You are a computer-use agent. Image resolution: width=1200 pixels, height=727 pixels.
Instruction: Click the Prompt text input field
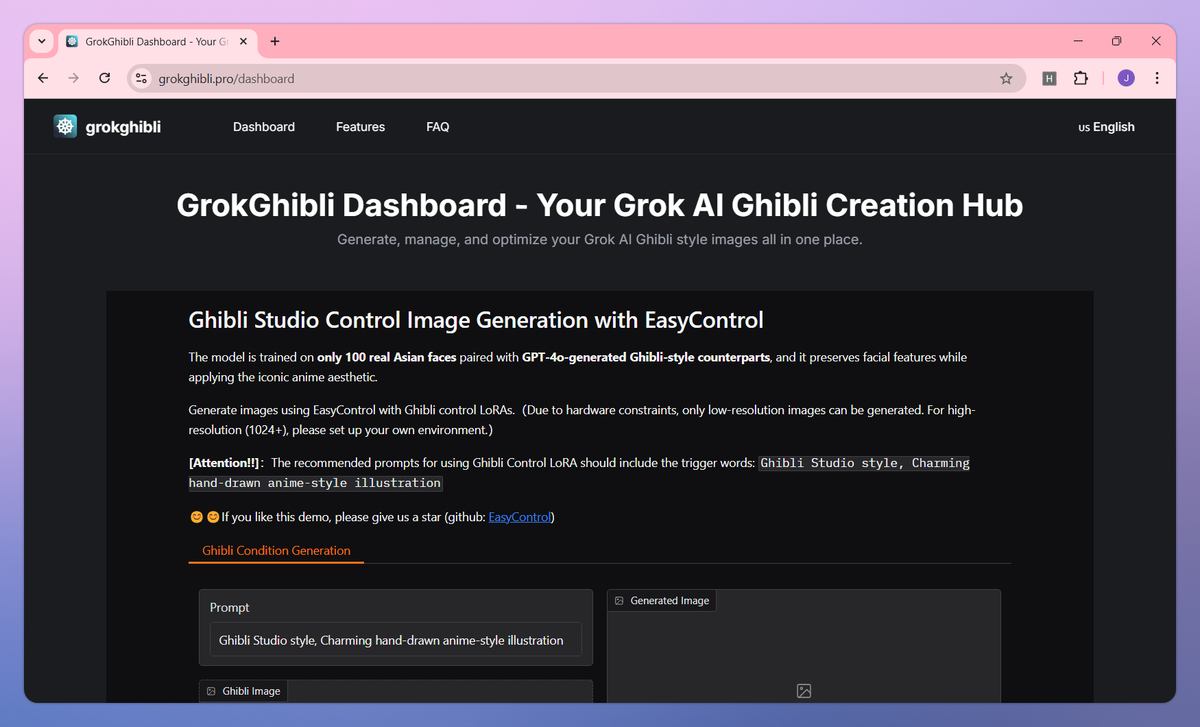tap(396, 640)
